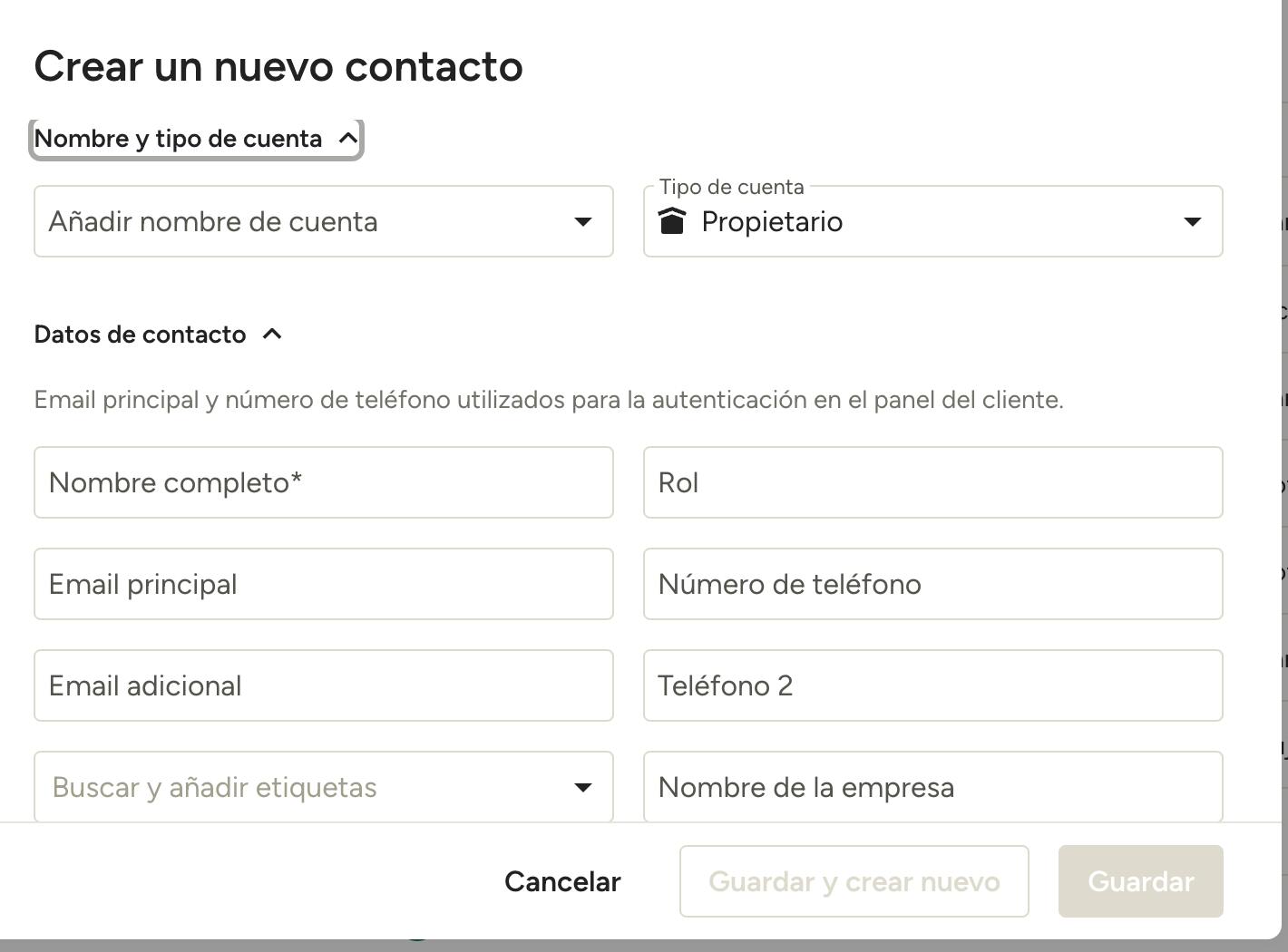Open the Tipo de cuenta dropdown
This screenshot has width=1288, height=952.
click(x=933, y=221)
